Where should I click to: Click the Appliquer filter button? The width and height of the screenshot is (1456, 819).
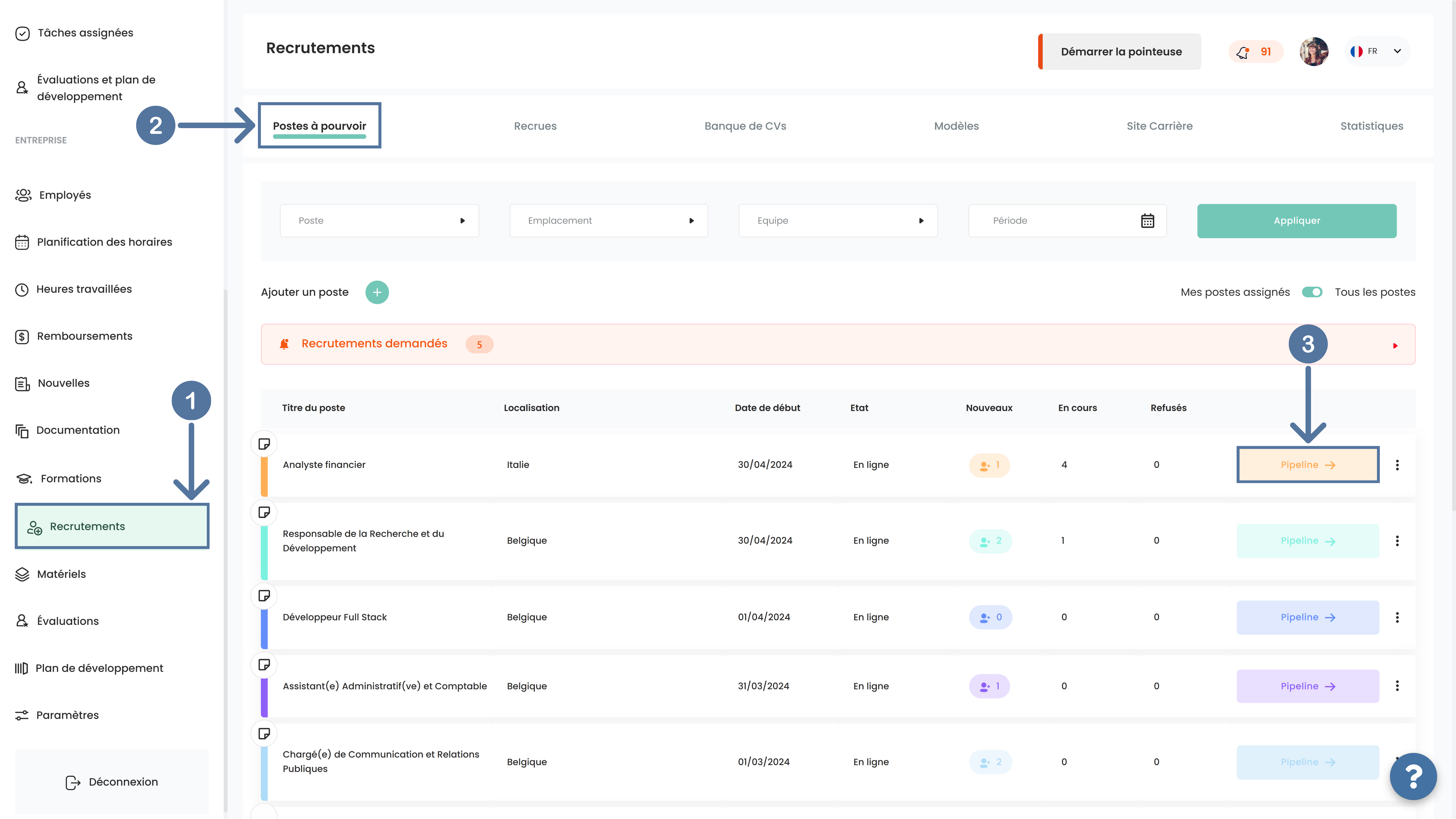pyautogui.click(x=1297, y=221)
